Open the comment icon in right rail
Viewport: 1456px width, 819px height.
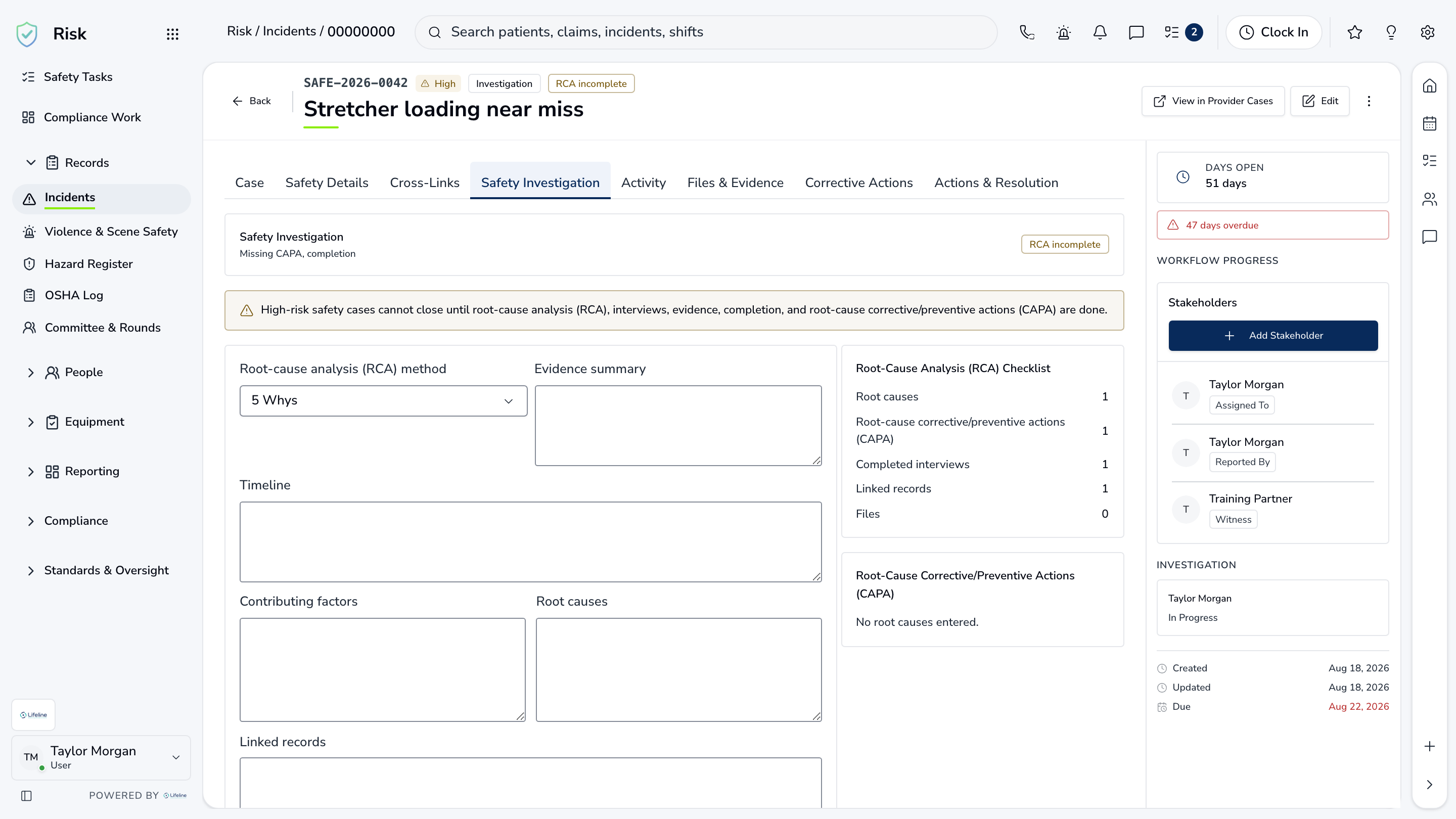tap(1429, 236)
